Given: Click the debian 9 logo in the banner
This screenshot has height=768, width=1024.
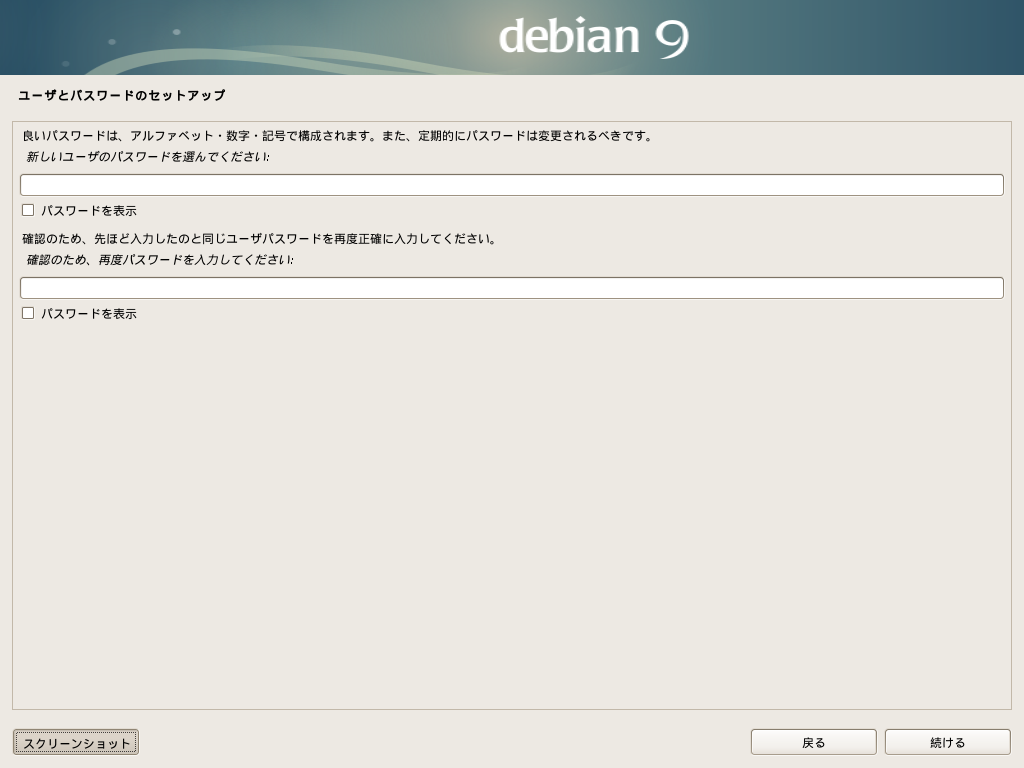Looking at the screenshot, I should point(593,37).
